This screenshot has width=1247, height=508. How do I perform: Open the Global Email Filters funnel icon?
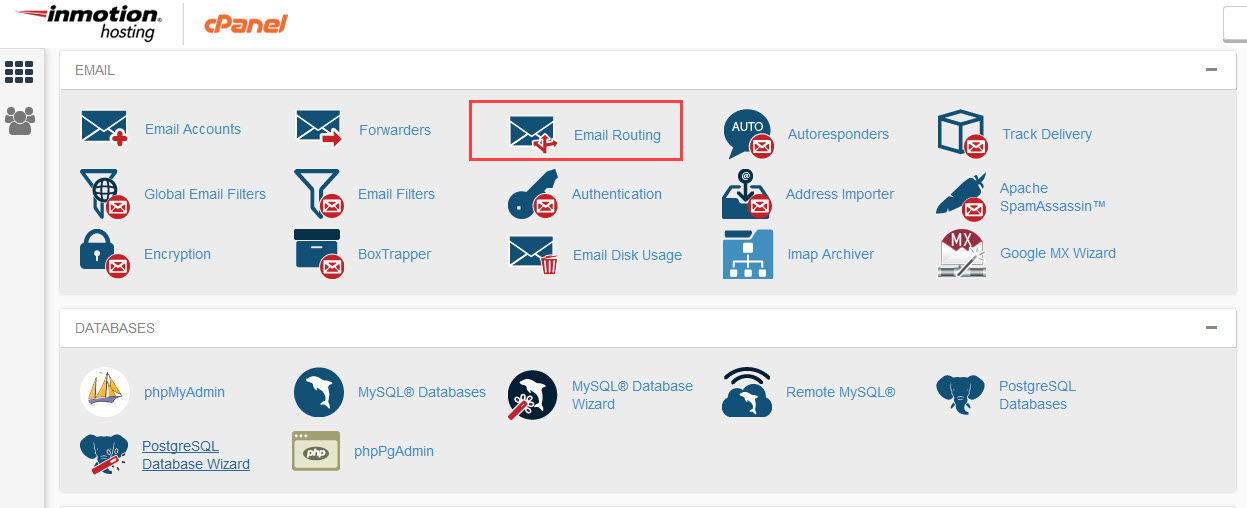tap(105, 194)
